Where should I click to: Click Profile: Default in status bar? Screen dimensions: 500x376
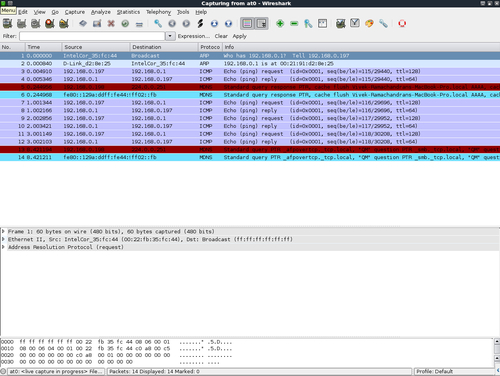coord(434,371)
